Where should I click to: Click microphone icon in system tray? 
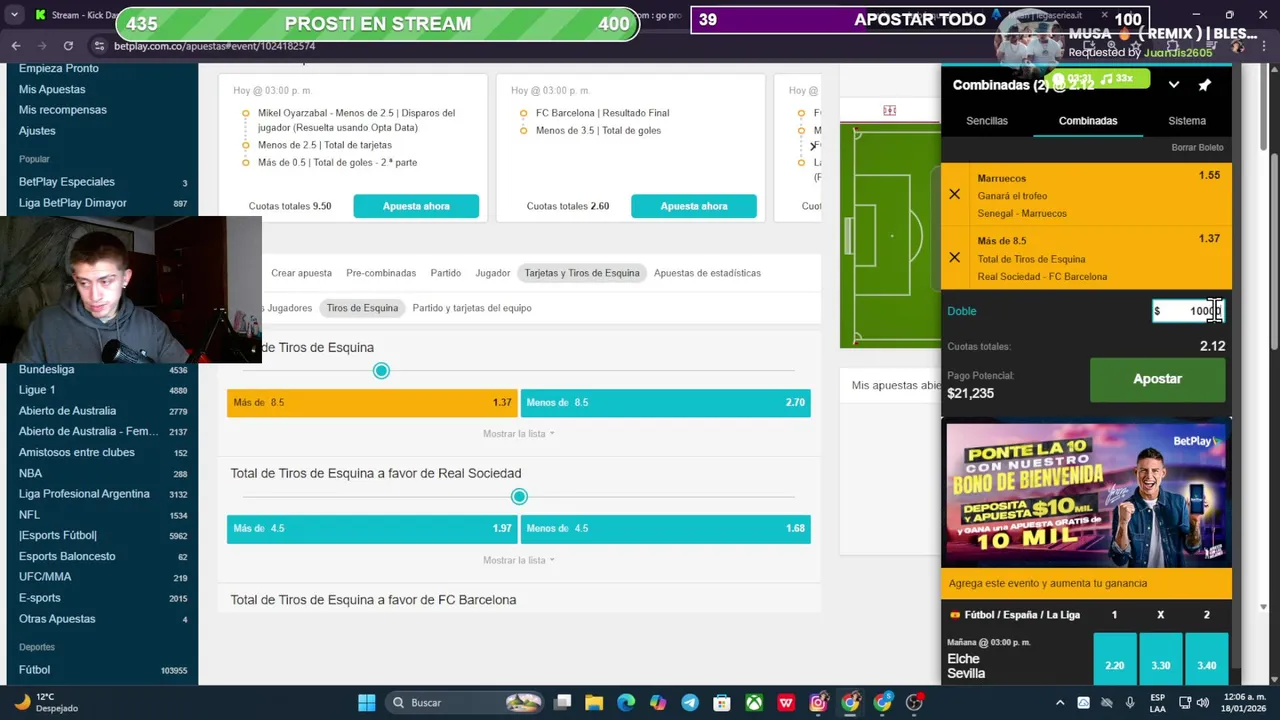click(1130, 702)
